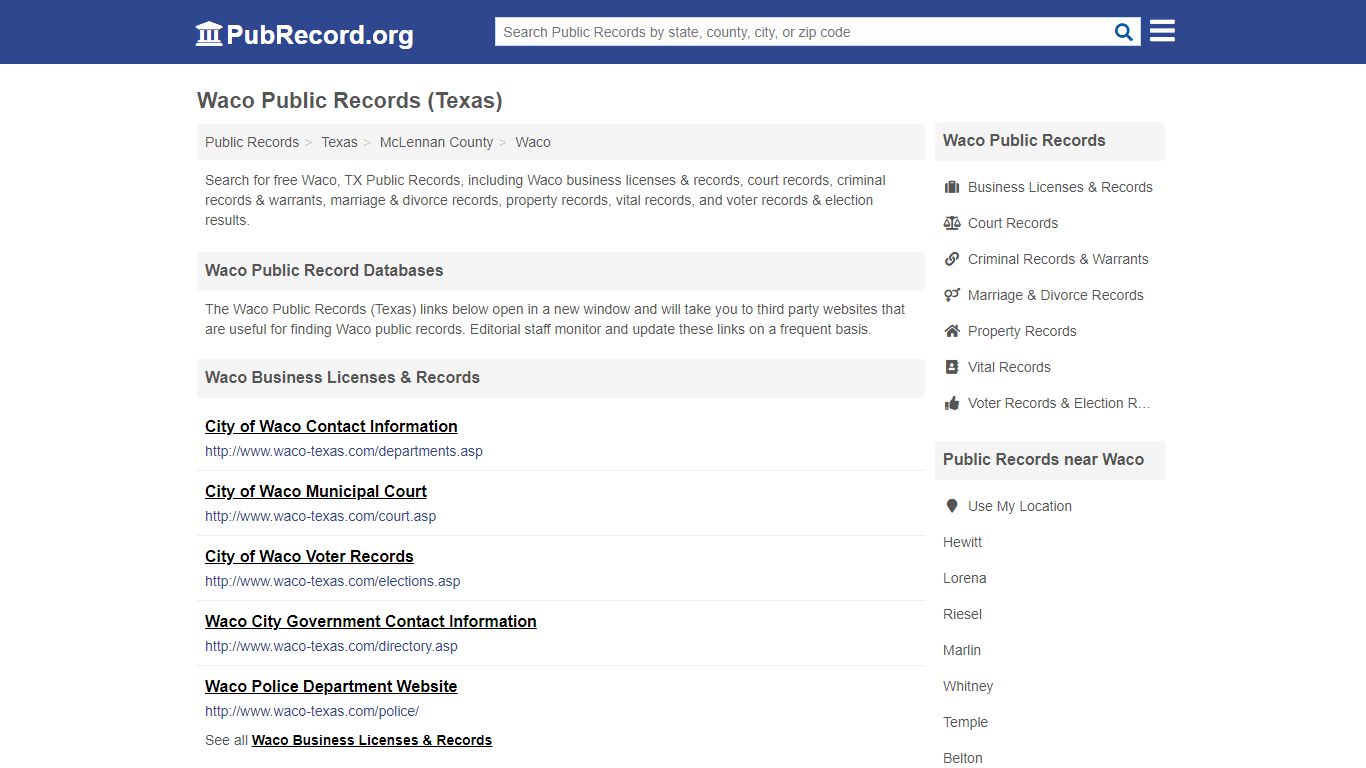1366x768 pixels.
Task: Go to Texas breadcrumb
Action: (339, 142)
